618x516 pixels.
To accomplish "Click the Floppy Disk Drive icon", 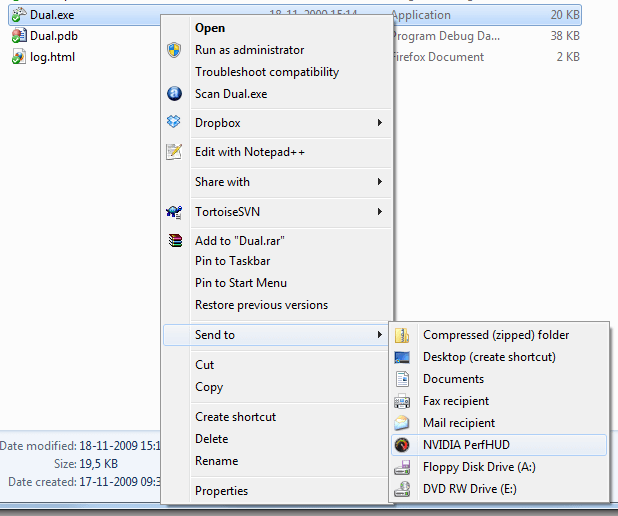I will click(x=402, y=467).
